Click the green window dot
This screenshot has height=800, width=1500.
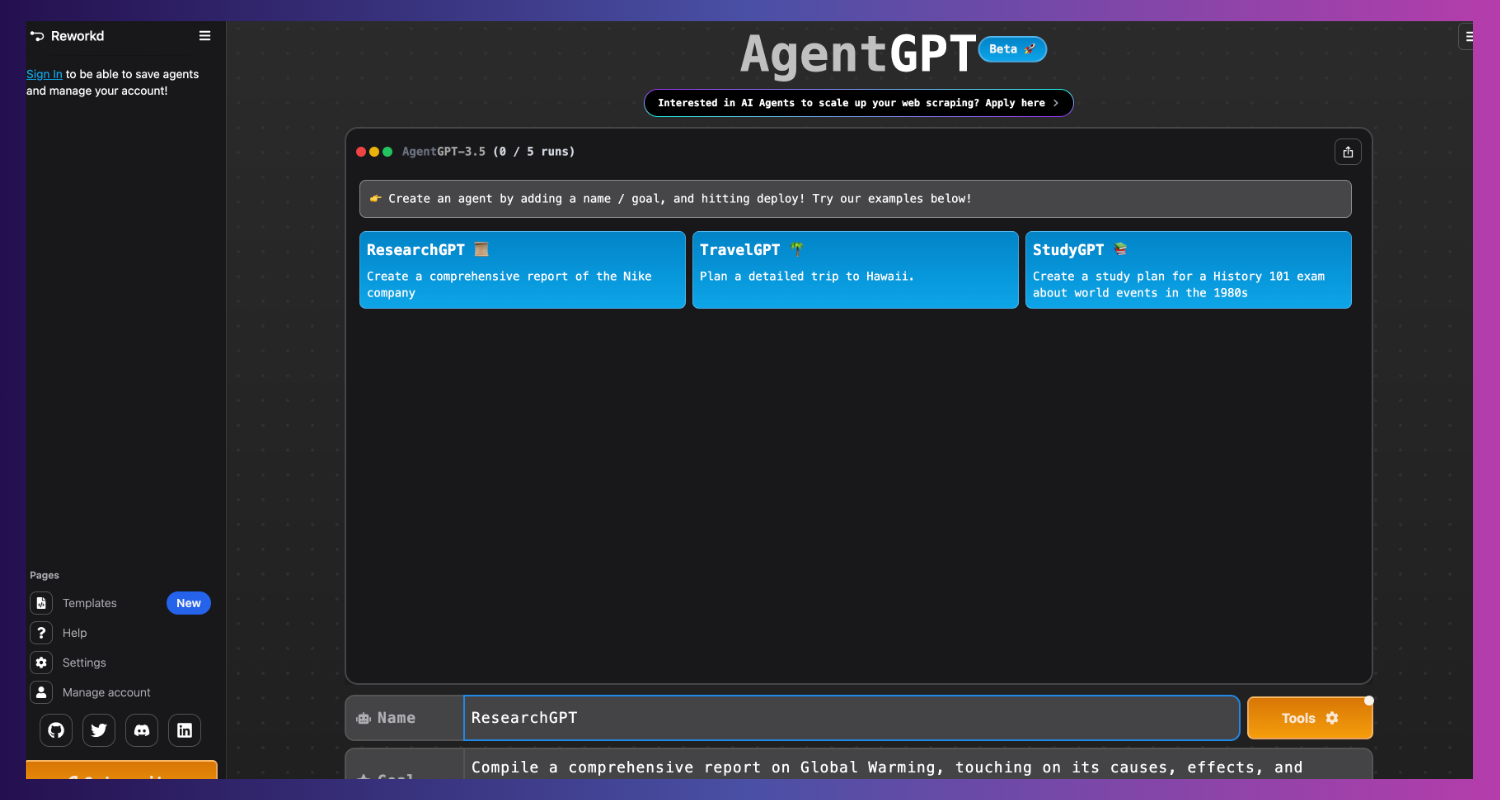[x=387, y=152]
